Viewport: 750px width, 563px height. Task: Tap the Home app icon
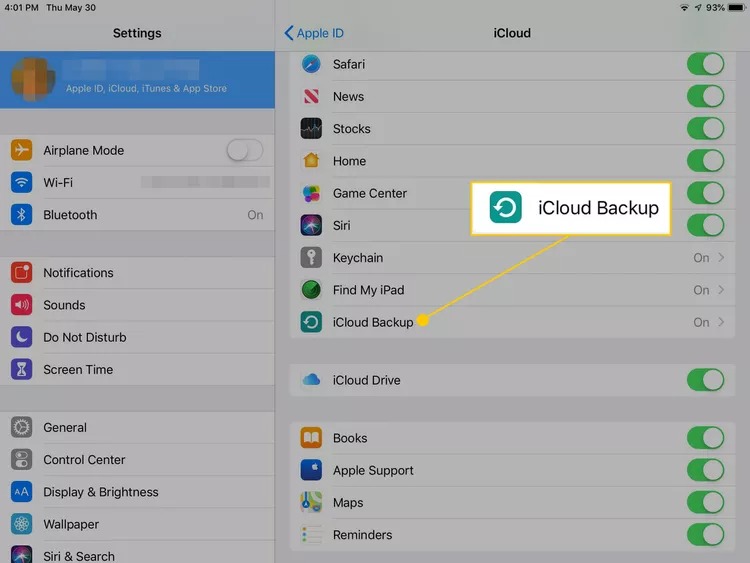tap(311, 161)
